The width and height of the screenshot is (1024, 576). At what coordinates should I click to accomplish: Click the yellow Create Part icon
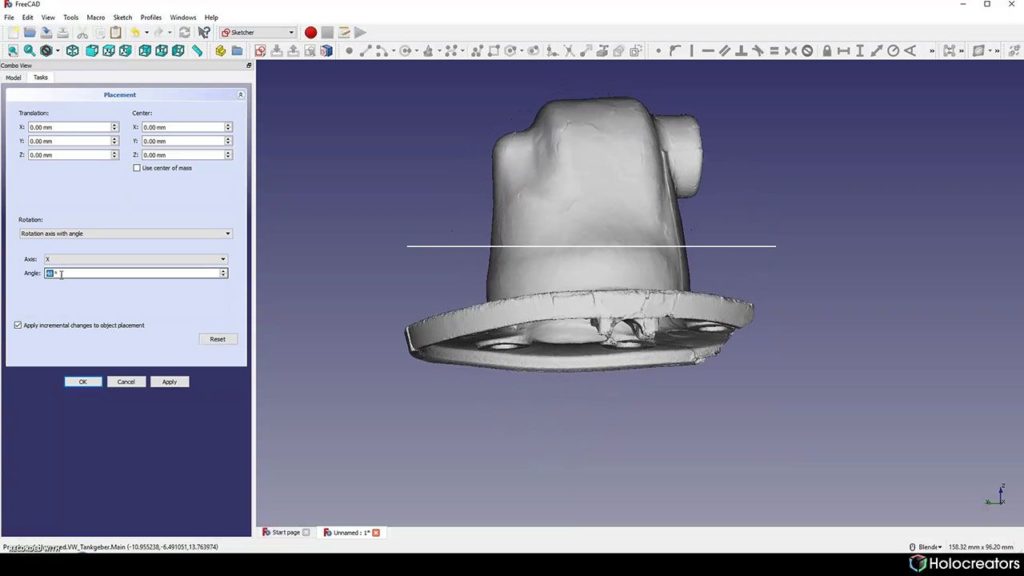click(x=221, y=51)
